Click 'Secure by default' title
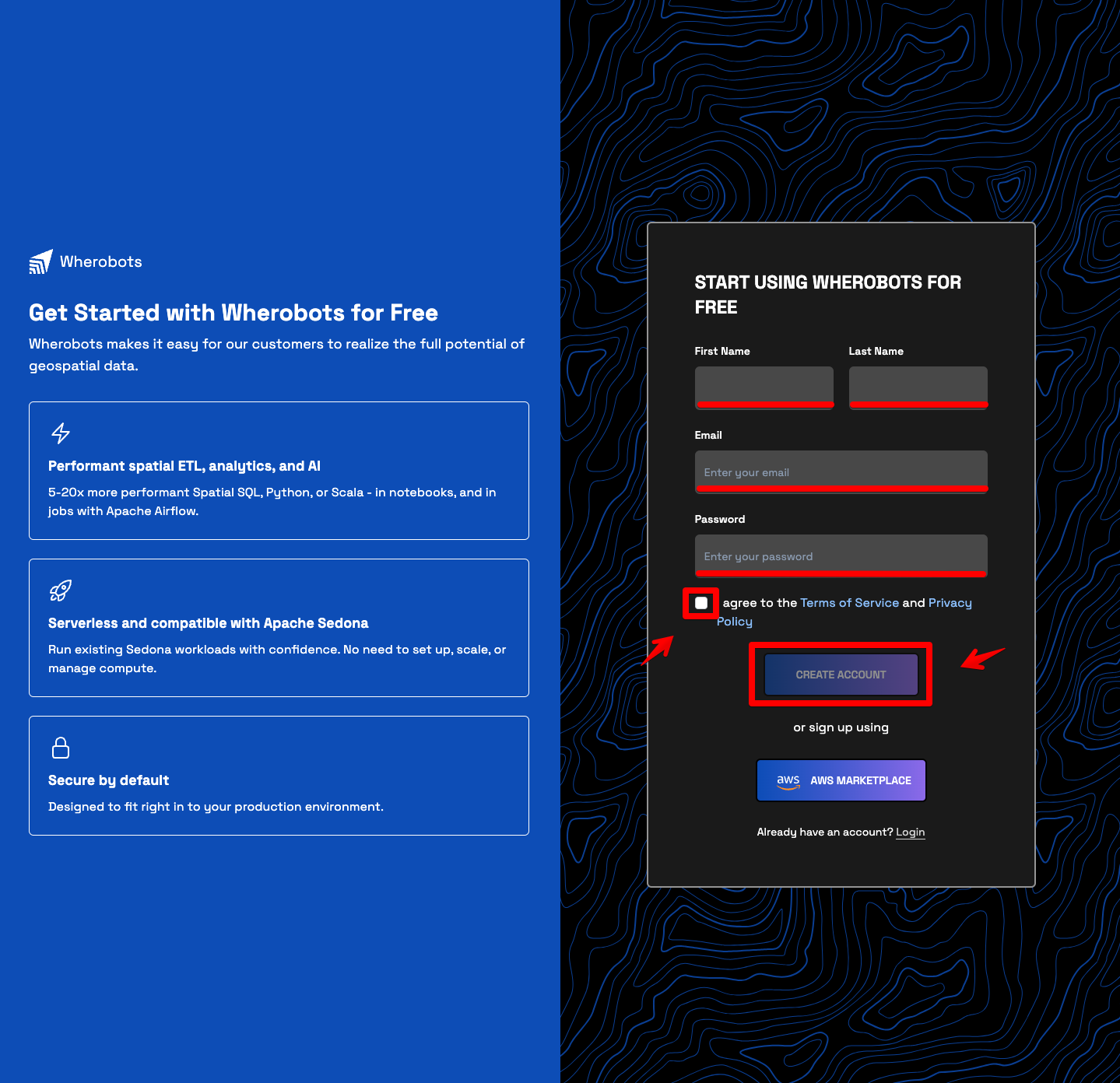This screenshot has height=1083, width=1120. point(109,780)
